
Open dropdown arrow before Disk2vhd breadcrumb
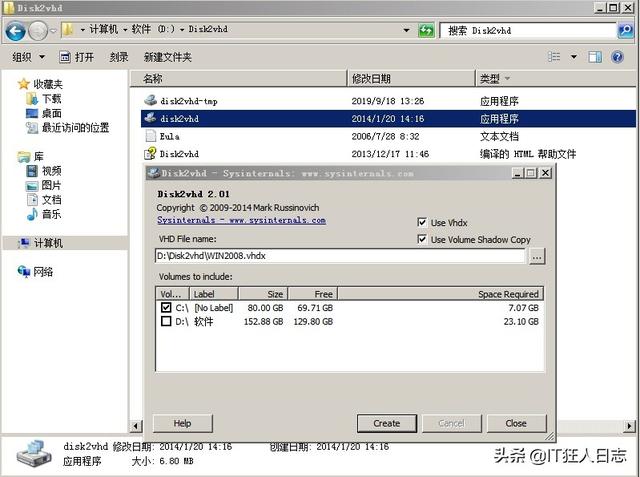coord(182,30)
